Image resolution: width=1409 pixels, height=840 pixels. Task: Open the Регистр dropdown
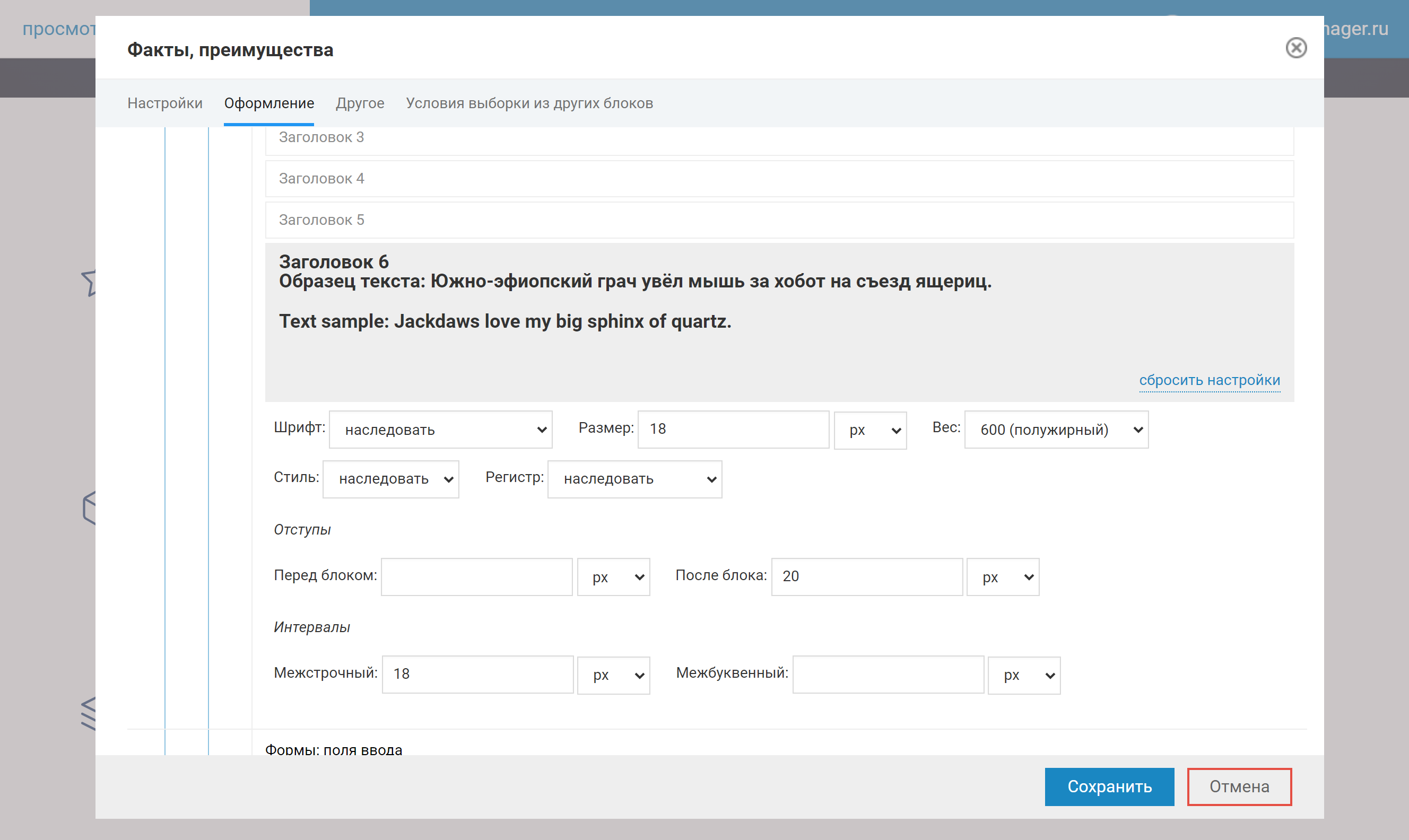pyautogui.click(x=634, y=479)
